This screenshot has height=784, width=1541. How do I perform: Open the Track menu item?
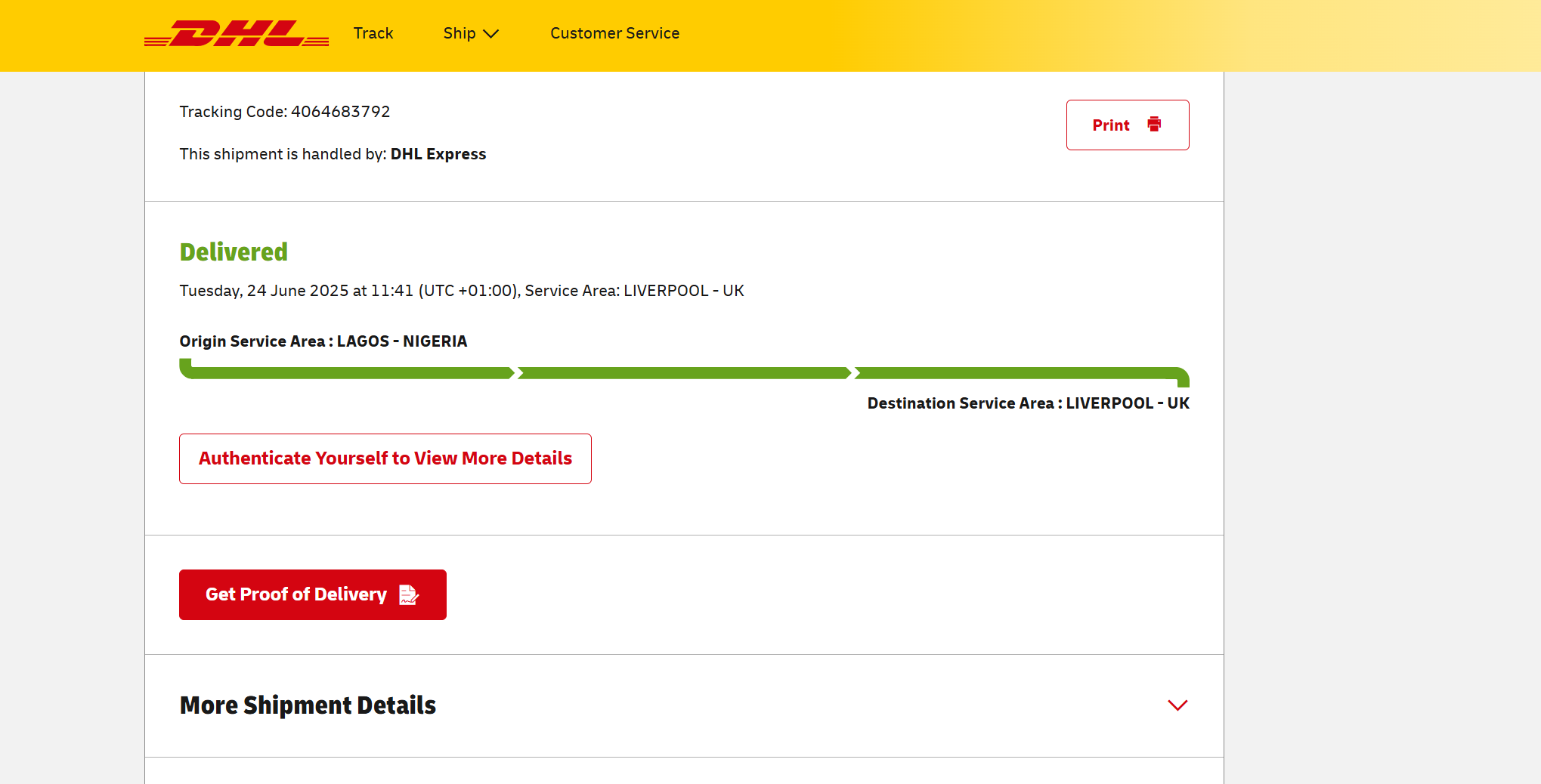373,33
